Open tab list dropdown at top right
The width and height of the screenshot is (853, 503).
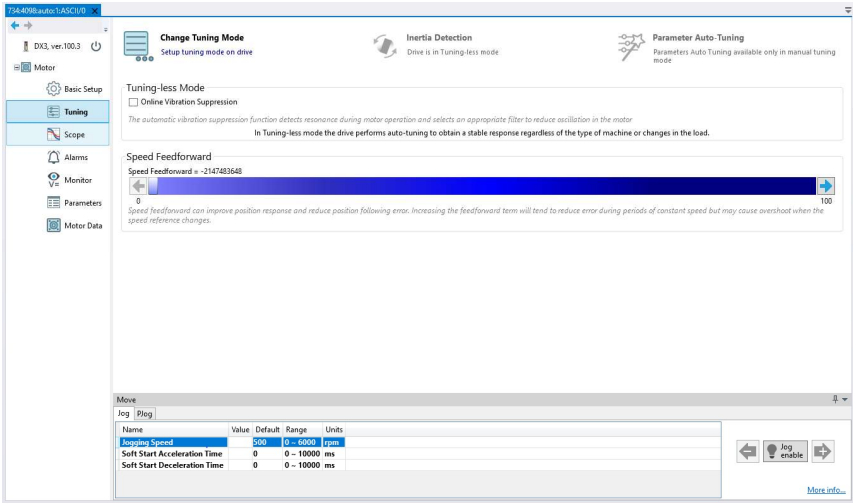tap(848, 10)
